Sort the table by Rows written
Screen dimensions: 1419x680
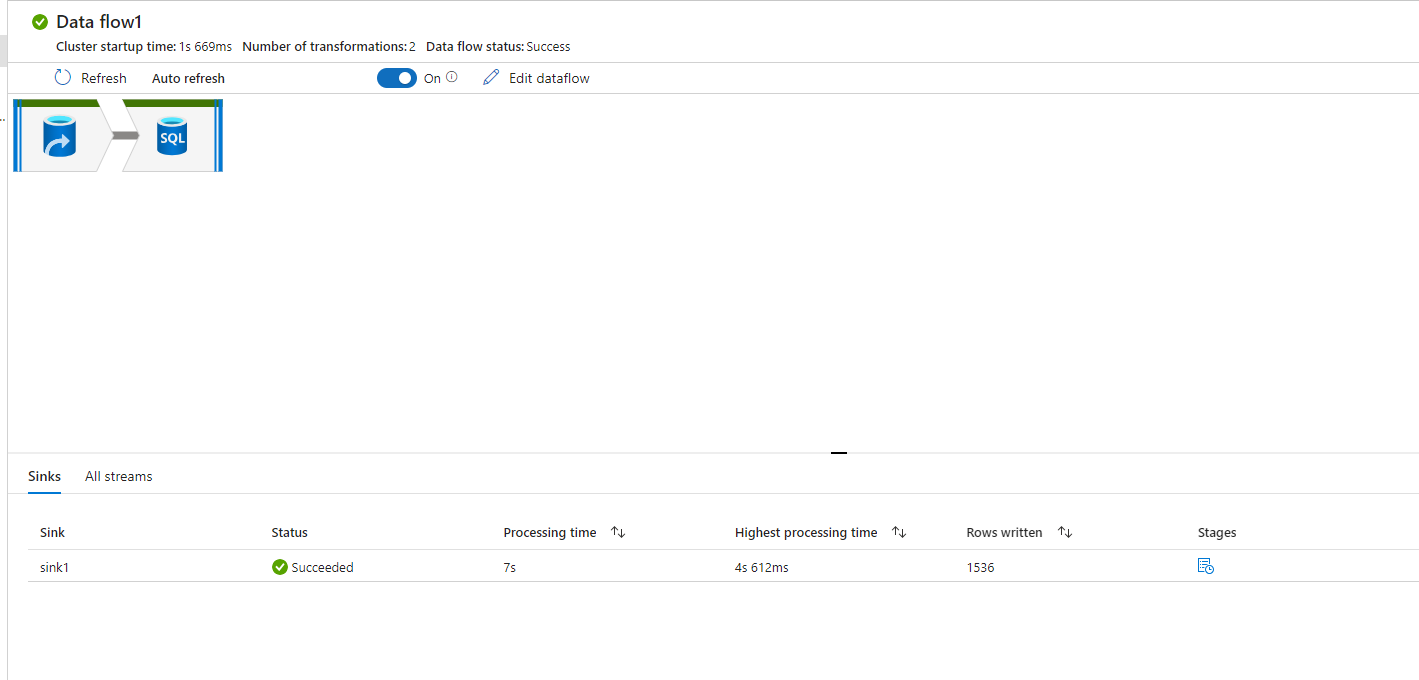pos(1064,532)
